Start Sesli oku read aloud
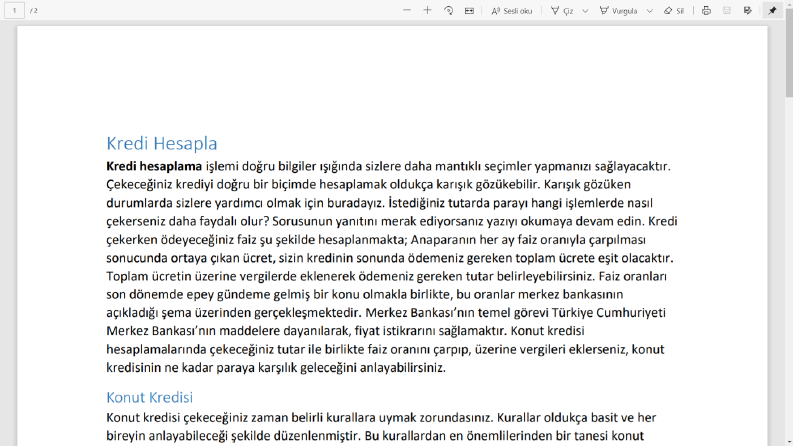This screenshot has width=793, height=446. pyautogui.click(x=512, y=10)
